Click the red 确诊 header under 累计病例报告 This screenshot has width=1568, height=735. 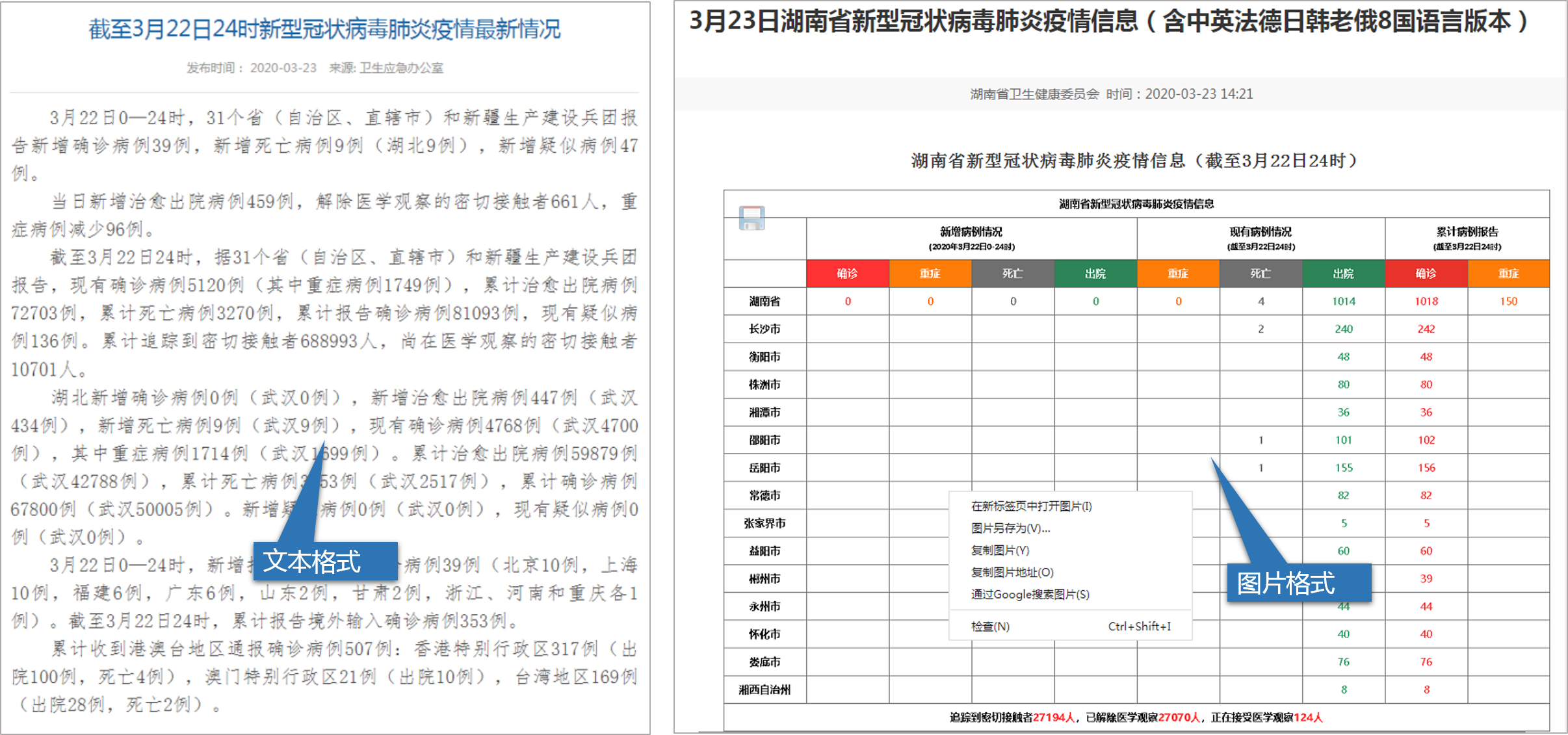point(1426,274)
